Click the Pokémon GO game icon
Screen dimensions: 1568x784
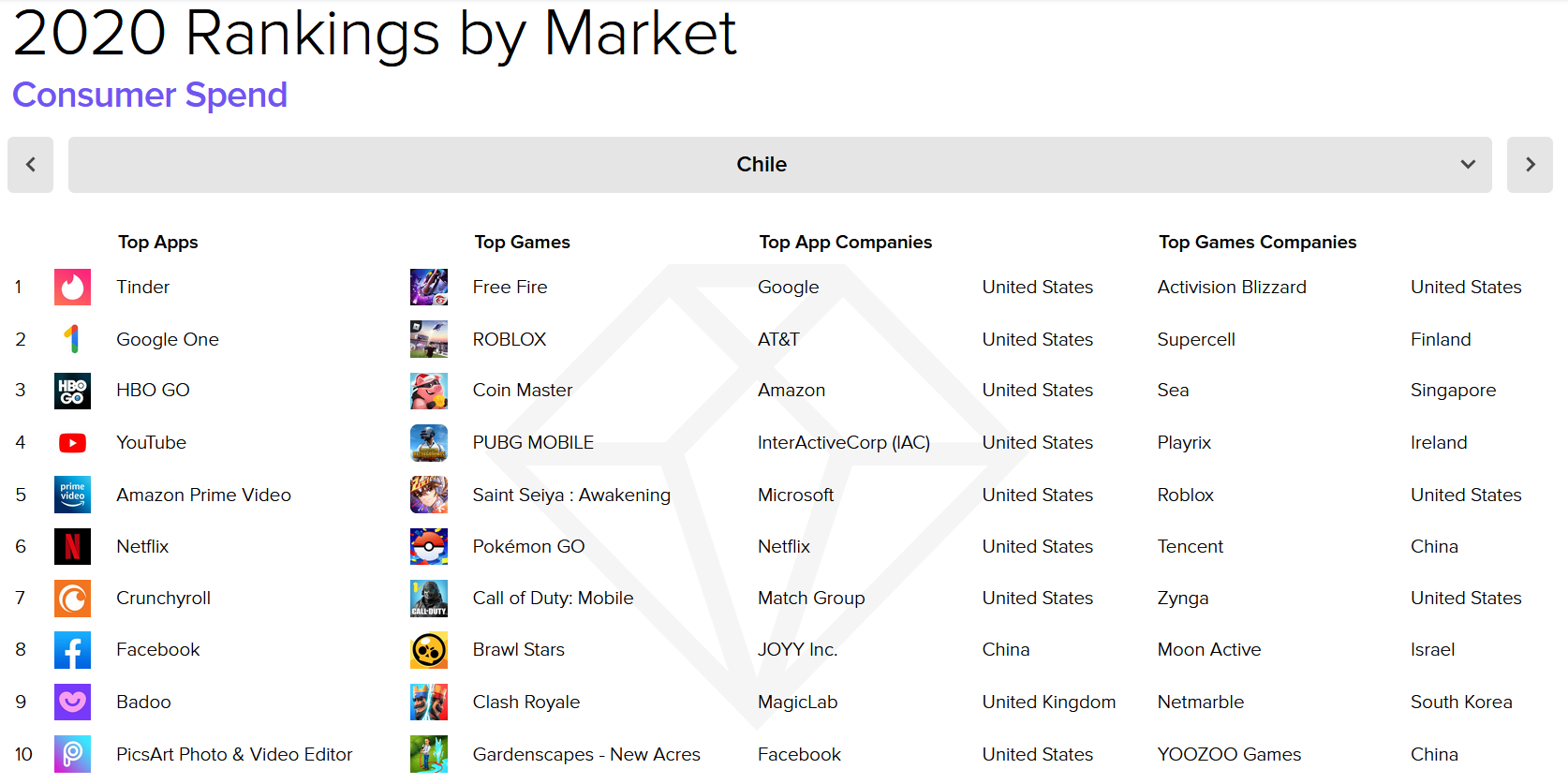point(429,546)
